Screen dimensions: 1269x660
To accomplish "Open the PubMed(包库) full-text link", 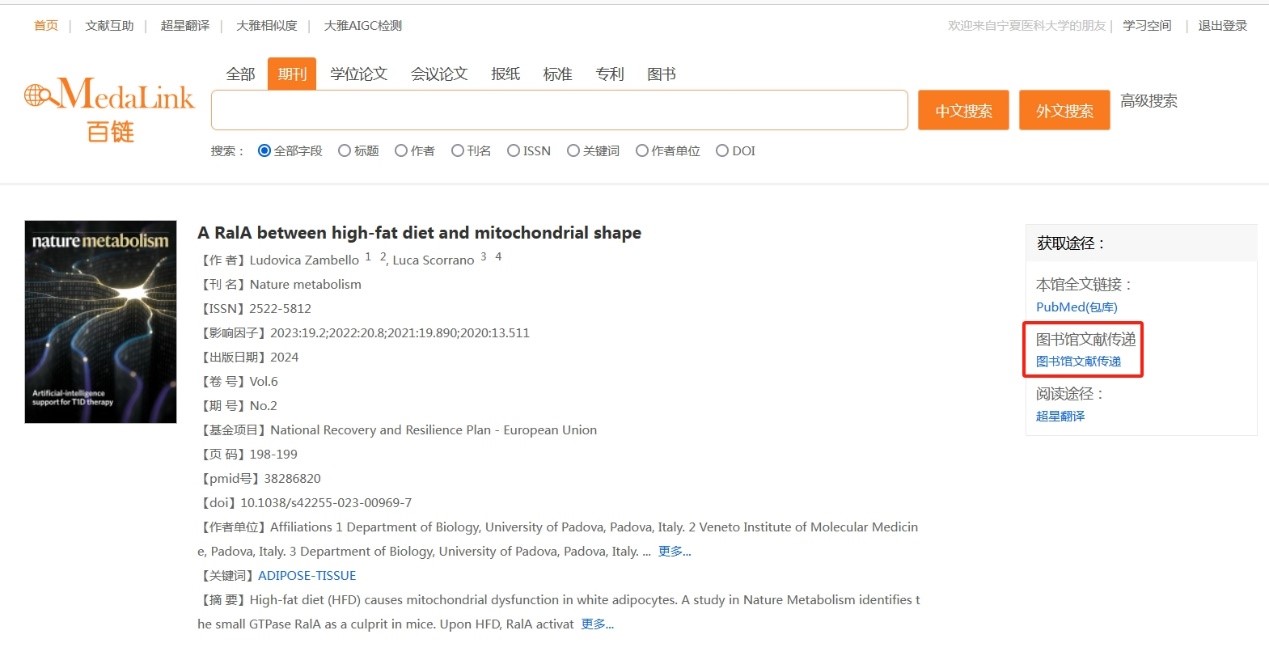I will pos(1076,307).
